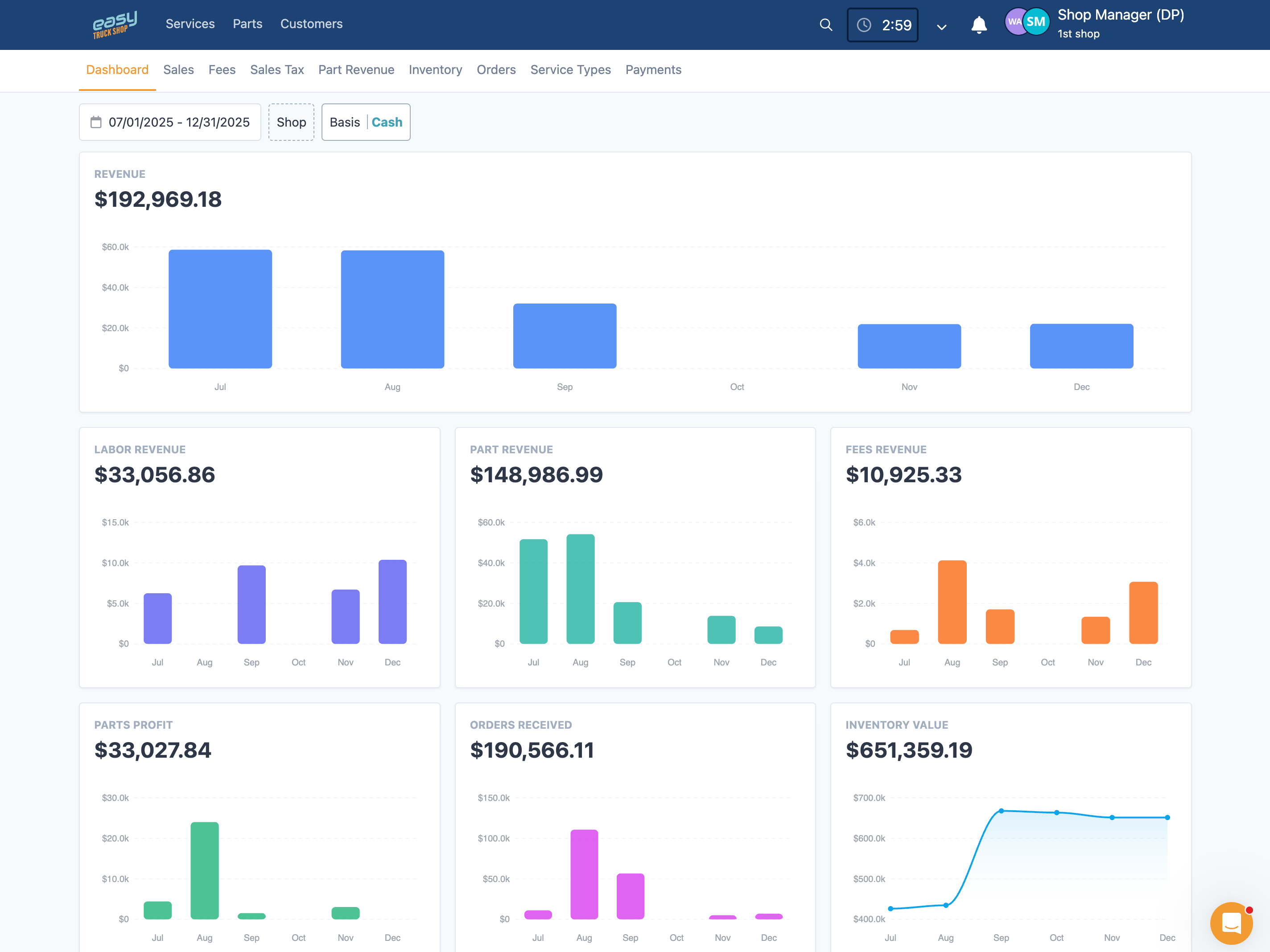This screenshot has width=1270, height=952.
Task: Switch to the Part Revenue tab
Action: [356, 70]
